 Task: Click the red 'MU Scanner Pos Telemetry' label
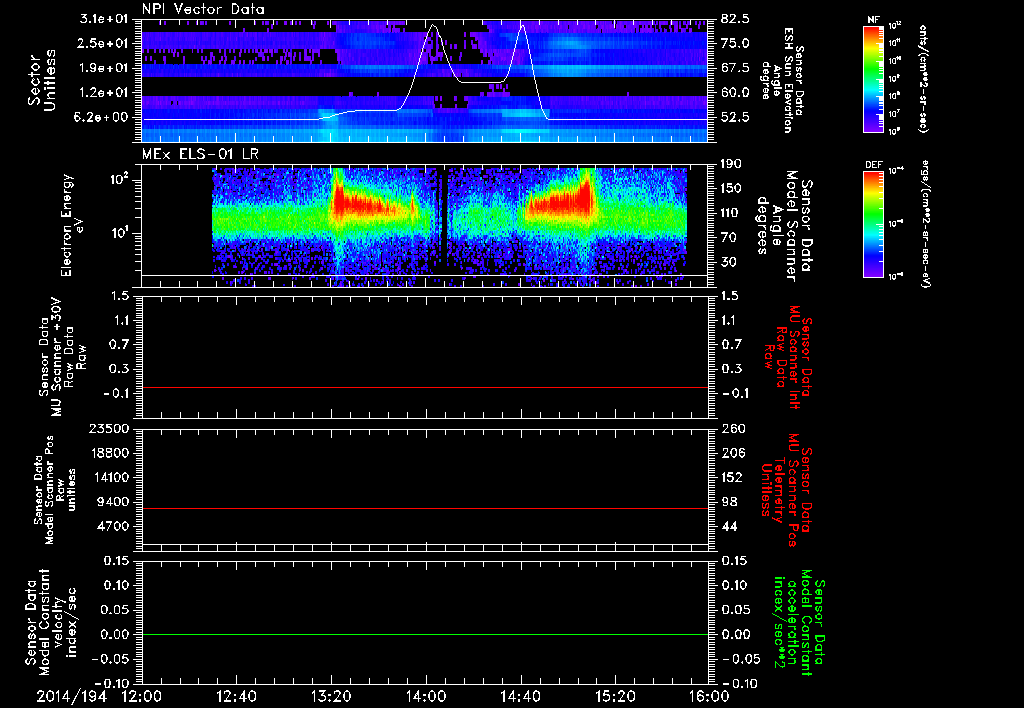[x=787, y=490]
